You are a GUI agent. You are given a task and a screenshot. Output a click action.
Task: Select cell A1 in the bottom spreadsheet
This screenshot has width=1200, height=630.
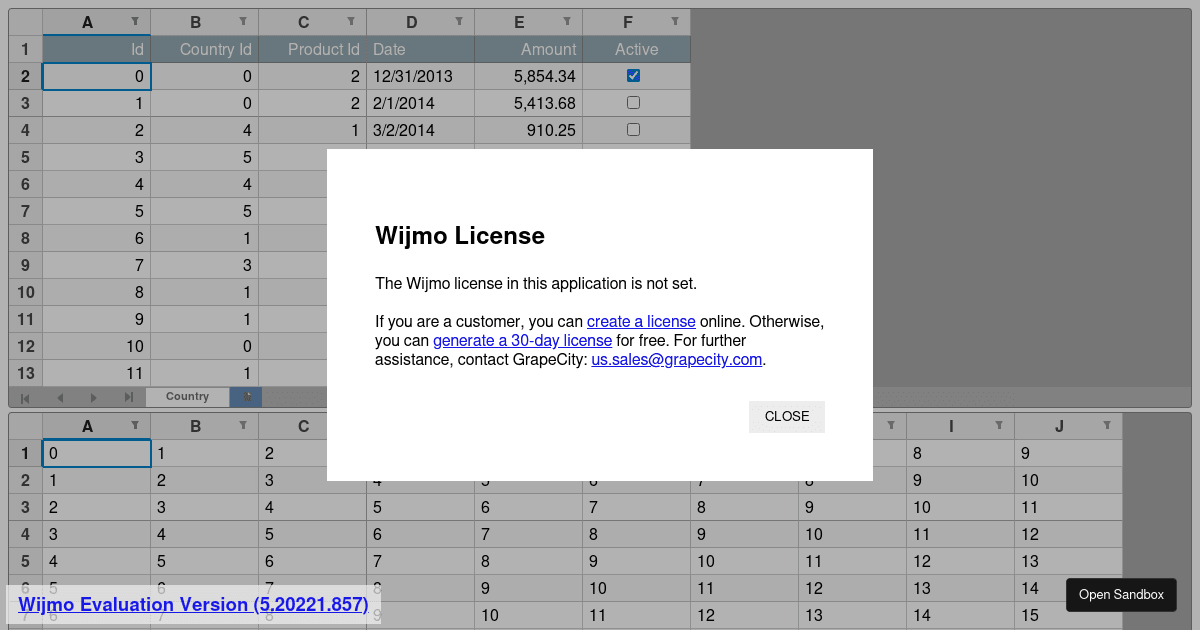click(96, 453)
